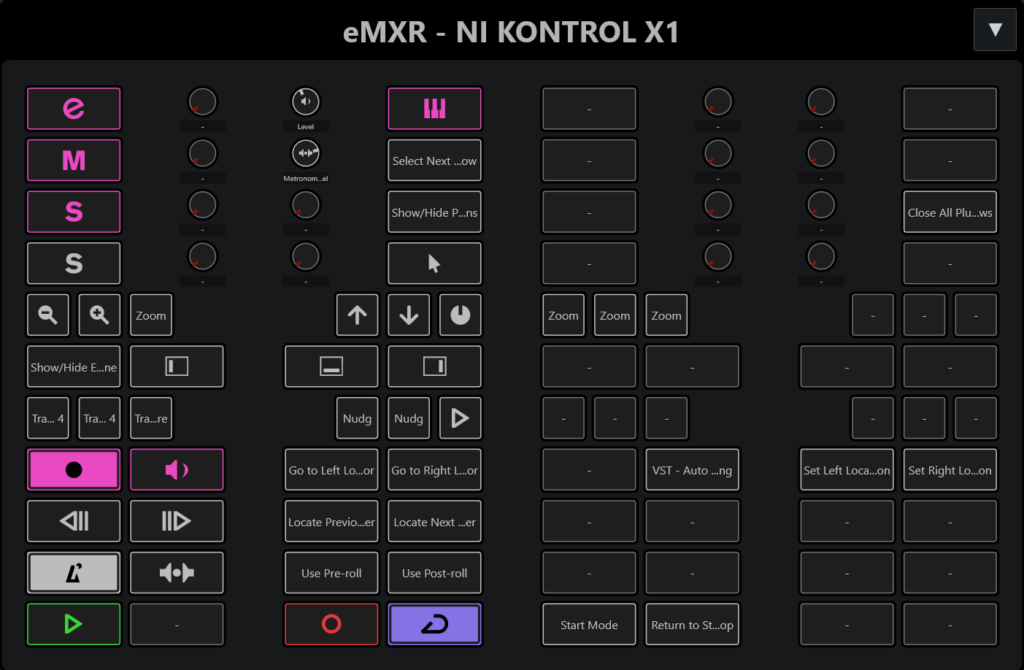Click the step forward transport icon
This screenshot has width=1024, height=670.
coord(177,521)
